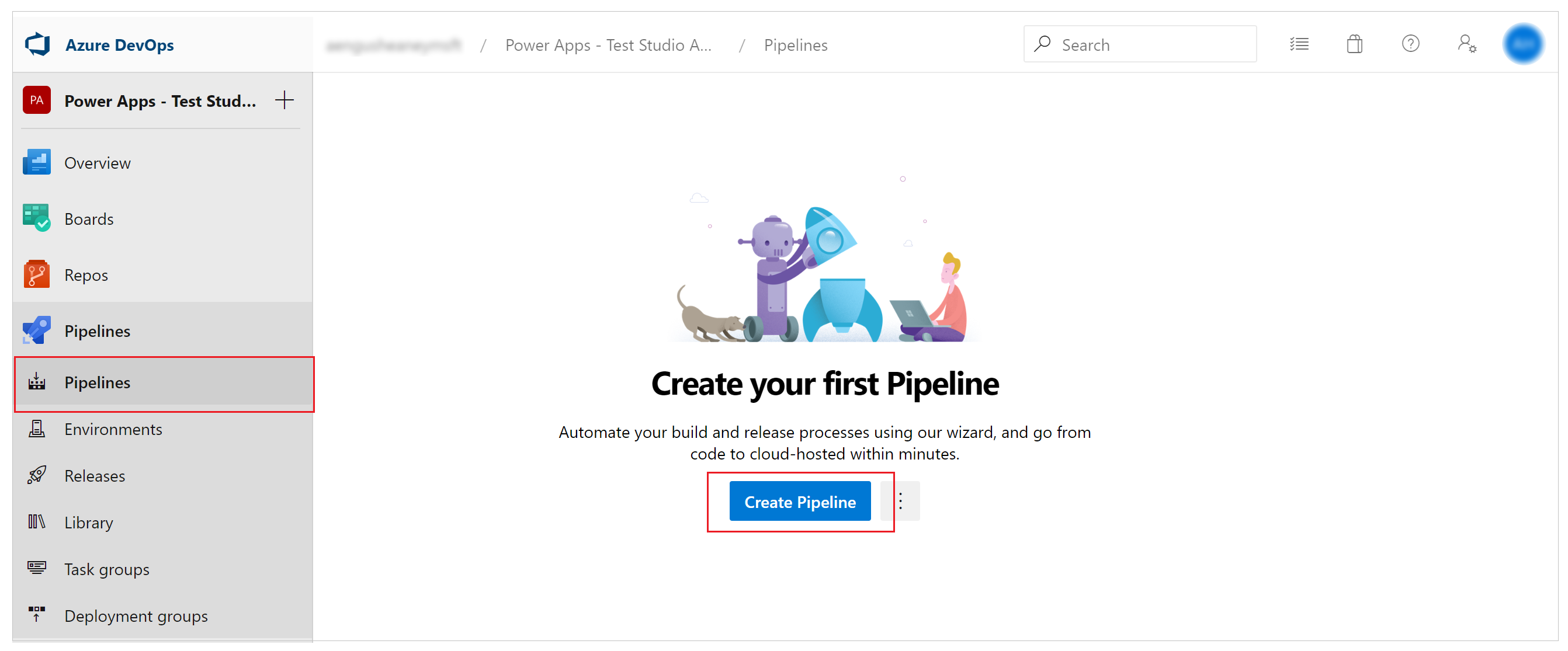Click the Deployment groups icon
Image resolution: width=1568 pixels, height=651 pixels.
[36, 617]
